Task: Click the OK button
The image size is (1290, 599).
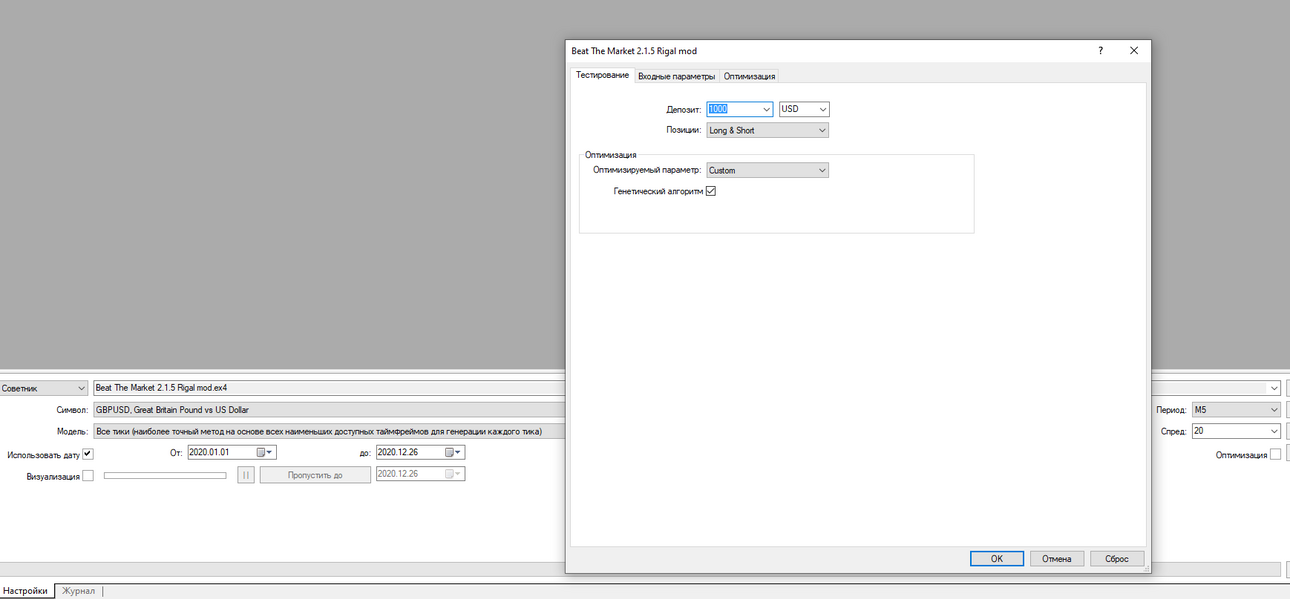Action: point(997,559)
